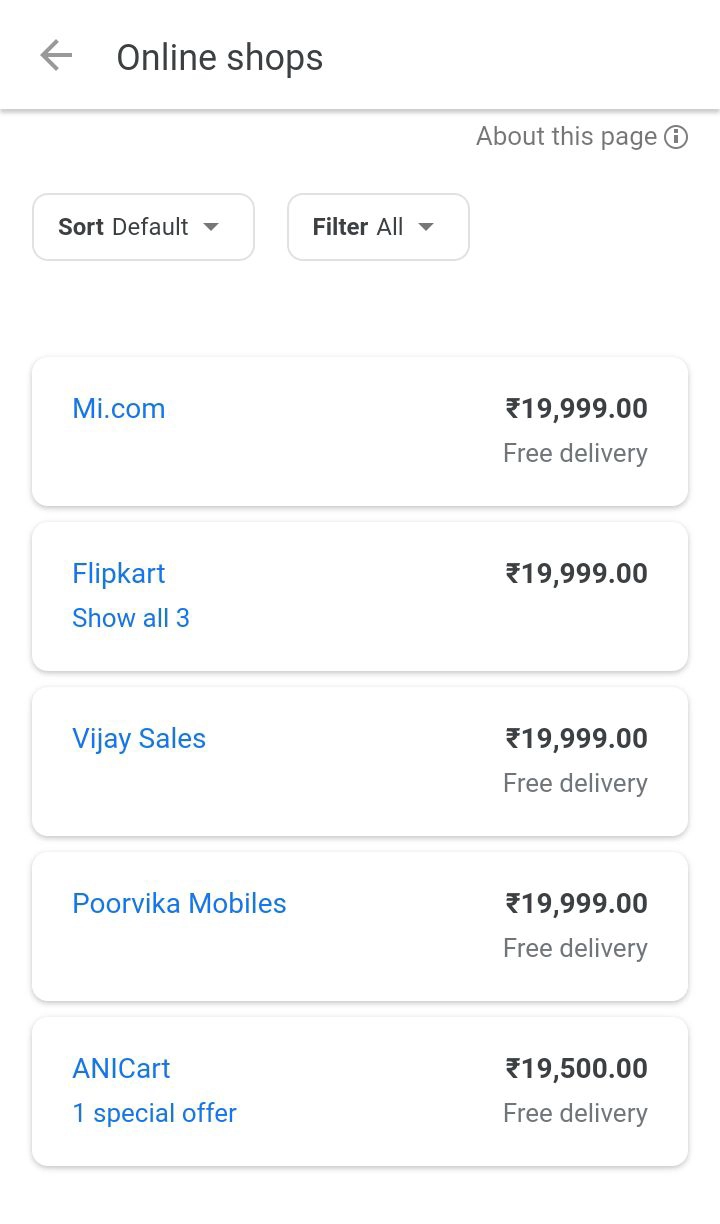Click the Online shops page title
This screenshot has height=1224, width=720.
tap(220, 58)
